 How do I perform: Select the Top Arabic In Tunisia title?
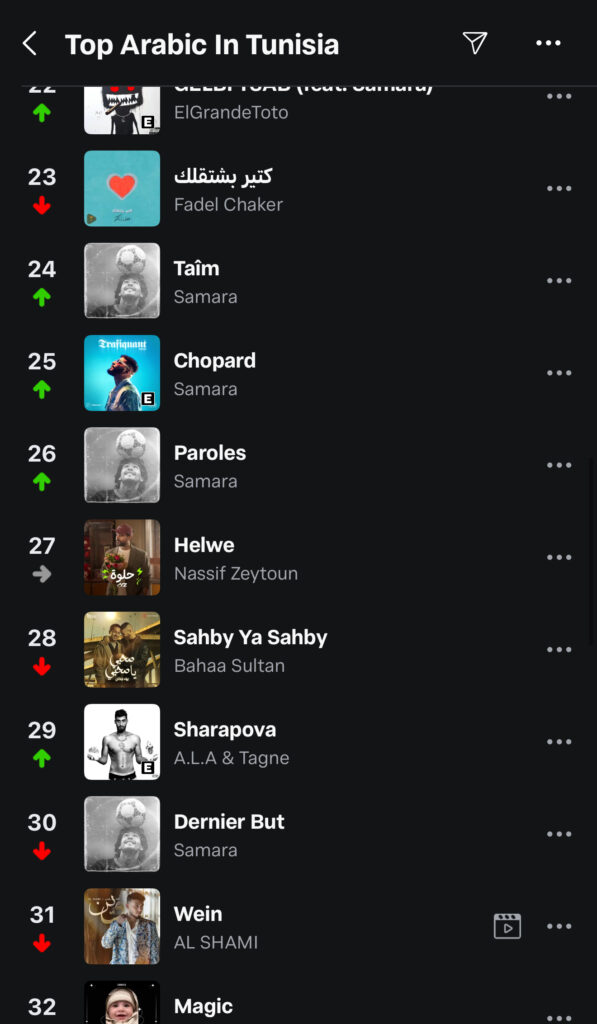(x=202, y=44)
